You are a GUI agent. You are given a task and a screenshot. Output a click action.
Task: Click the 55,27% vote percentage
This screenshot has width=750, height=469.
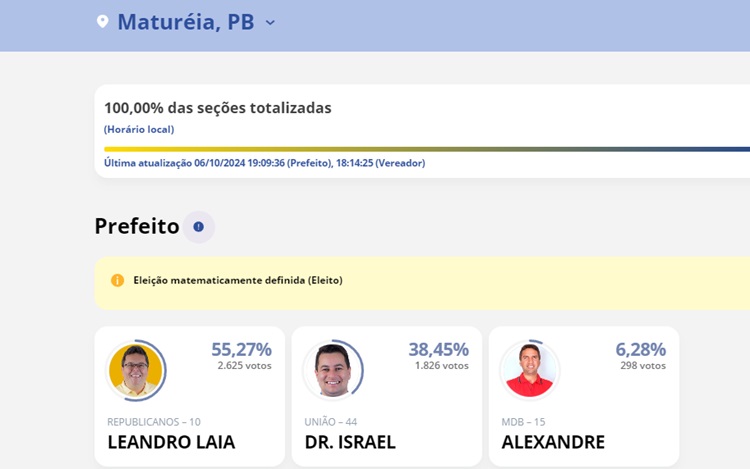click(241, 349)
